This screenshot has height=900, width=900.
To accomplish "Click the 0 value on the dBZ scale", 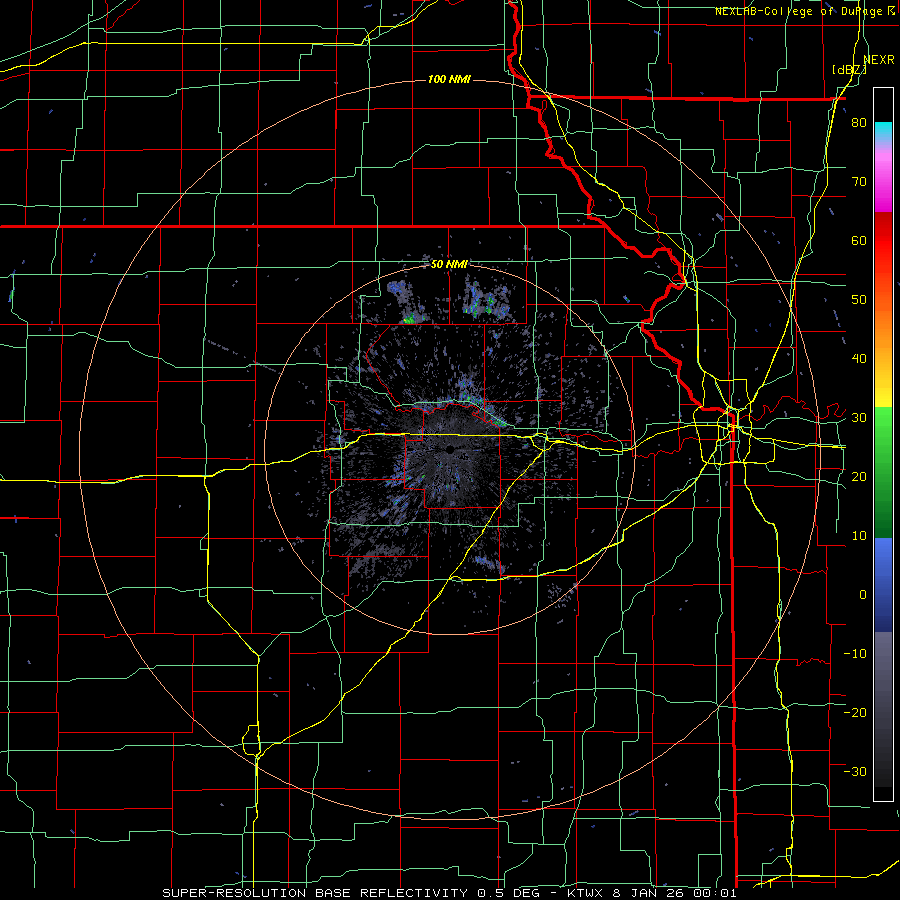I will (x=863, y=595).
